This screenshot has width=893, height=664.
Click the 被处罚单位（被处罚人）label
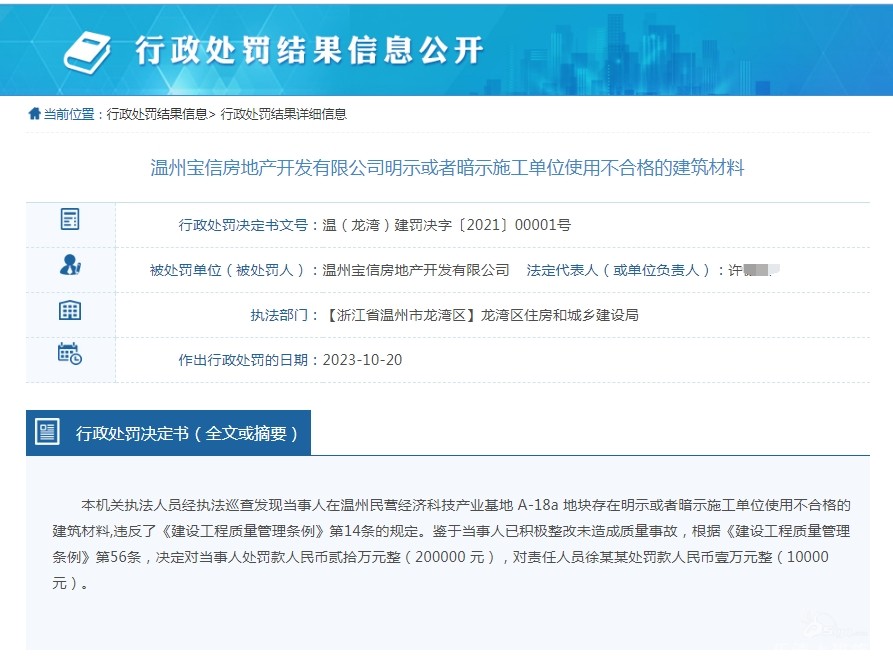227,270
